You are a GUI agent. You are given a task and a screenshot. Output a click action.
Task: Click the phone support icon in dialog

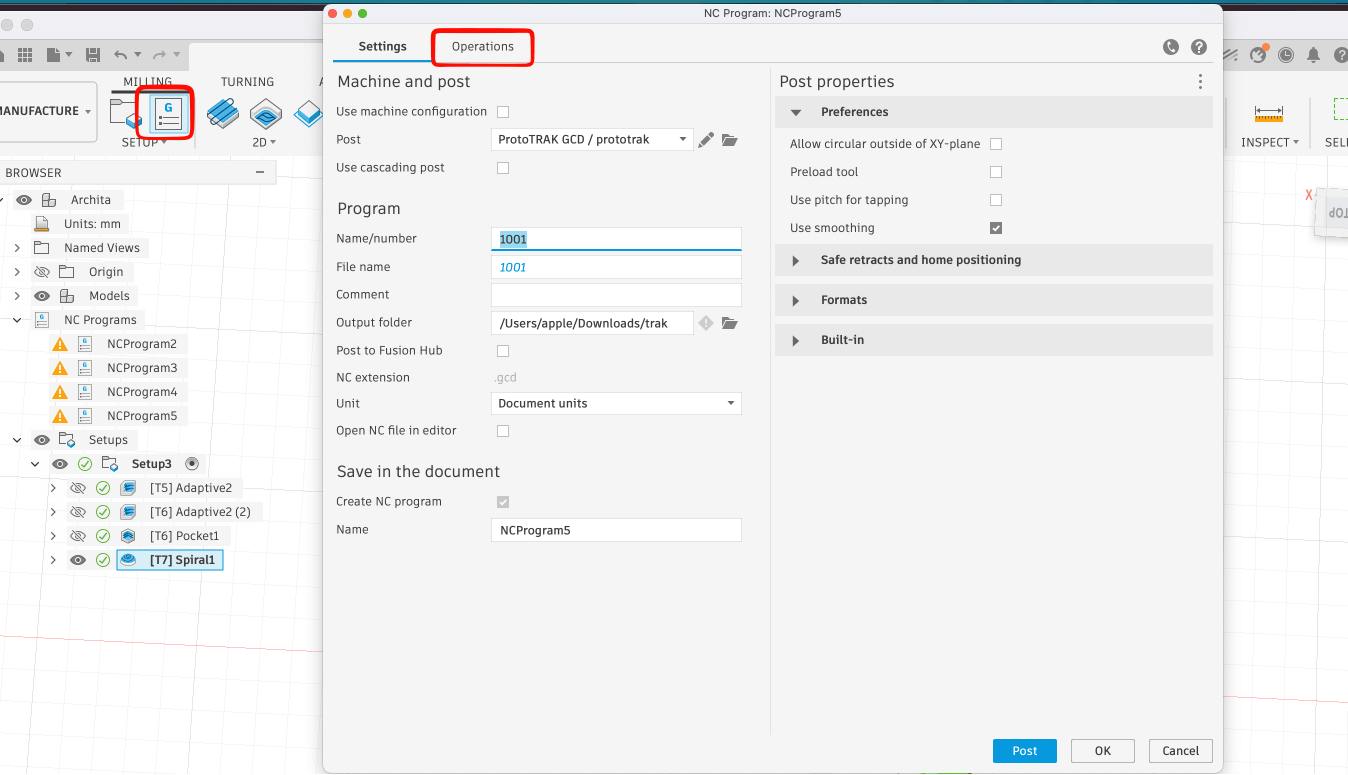click(x=1171, y=47)
